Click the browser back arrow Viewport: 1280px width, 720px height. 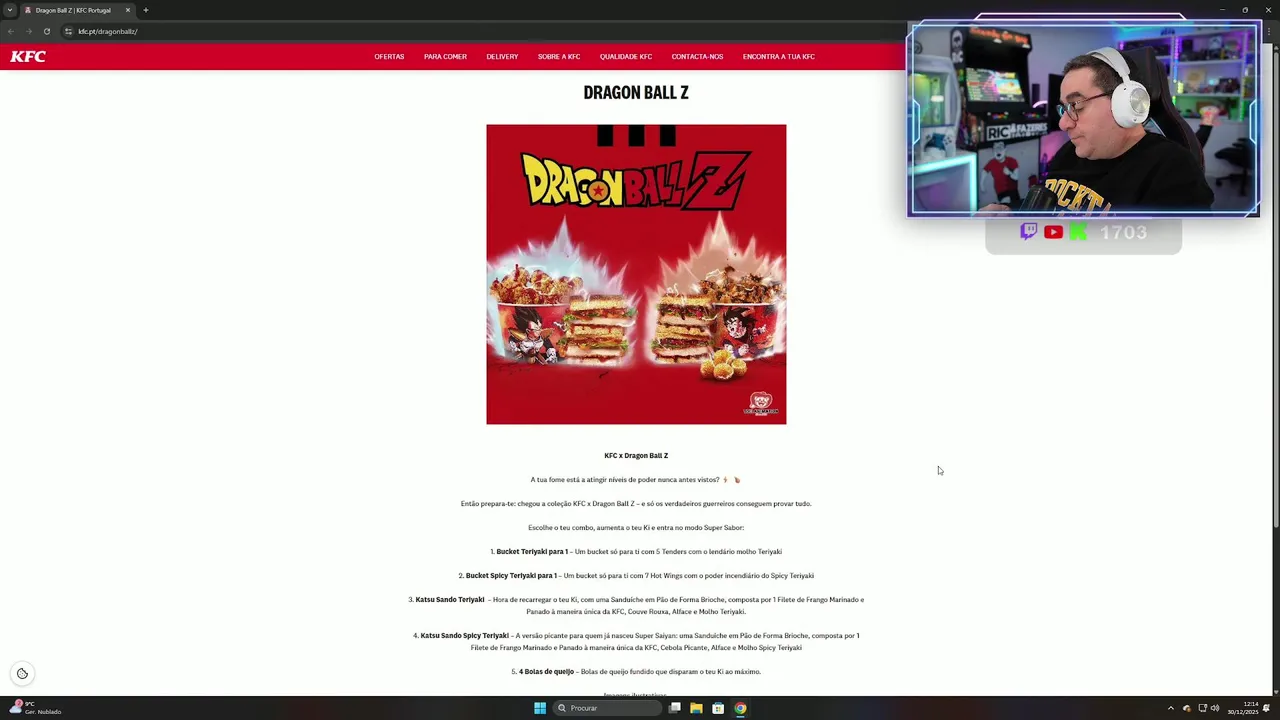click(x=10, y=31)
